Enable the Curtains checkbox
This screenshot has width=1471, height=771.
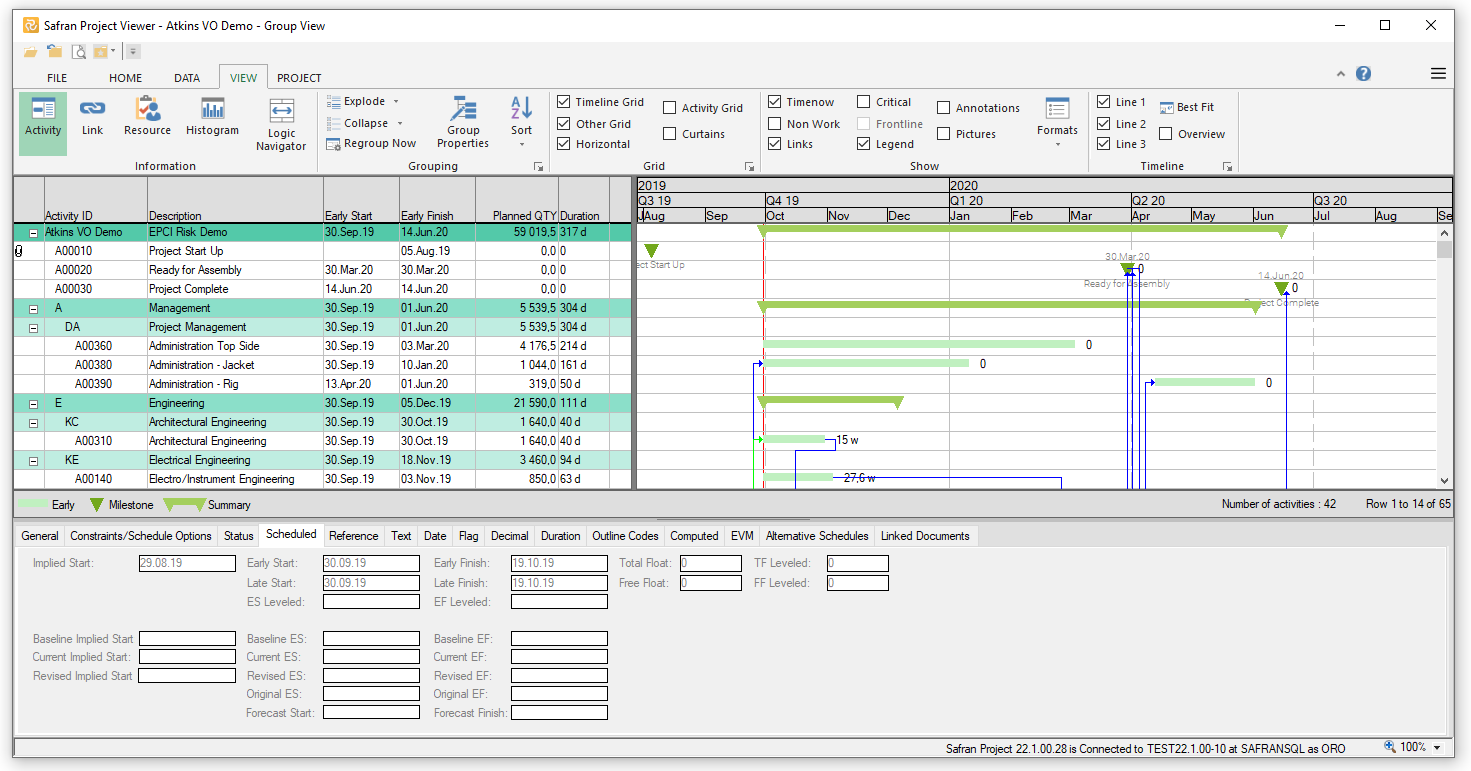point(670,134)
